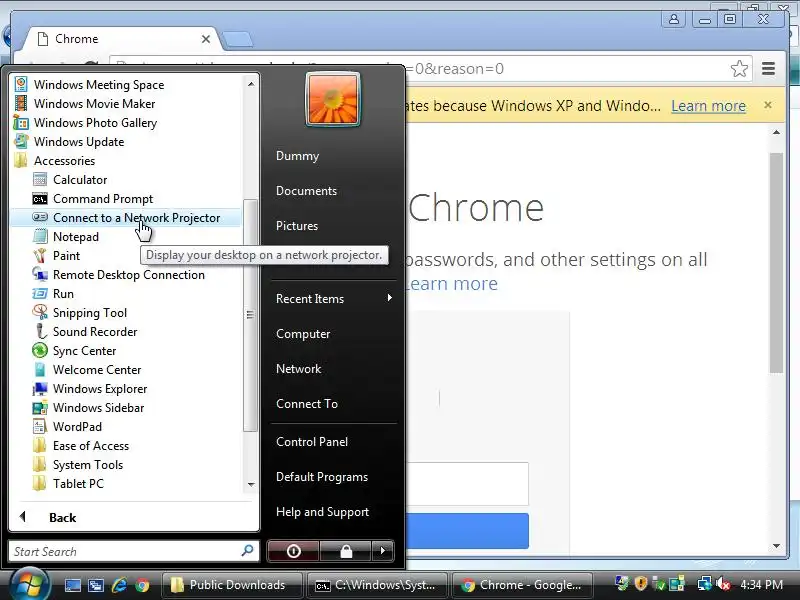Screen dimensions: 800x600
Task: Click the Windows Start orb
Action: [x=29, y=584]
